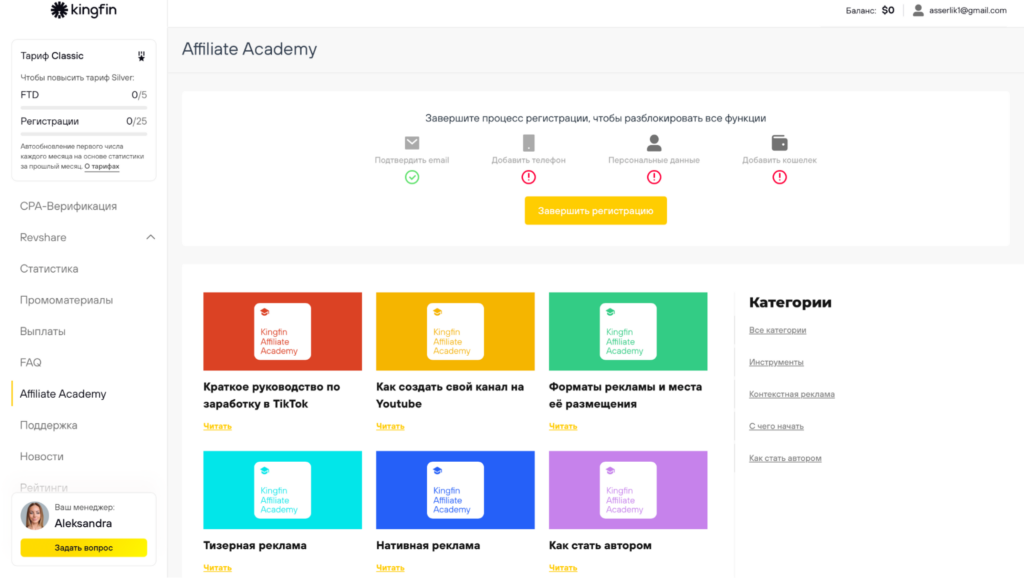Open Выплаты page
This screenshot has height=578, width=1024.
coord(42,331)
